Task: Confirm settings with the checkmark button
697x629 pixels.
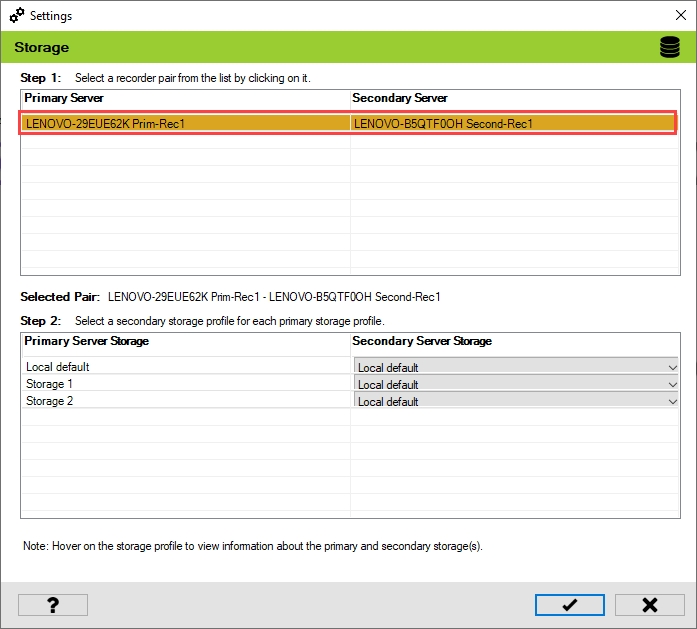Action: coord(569,604)
